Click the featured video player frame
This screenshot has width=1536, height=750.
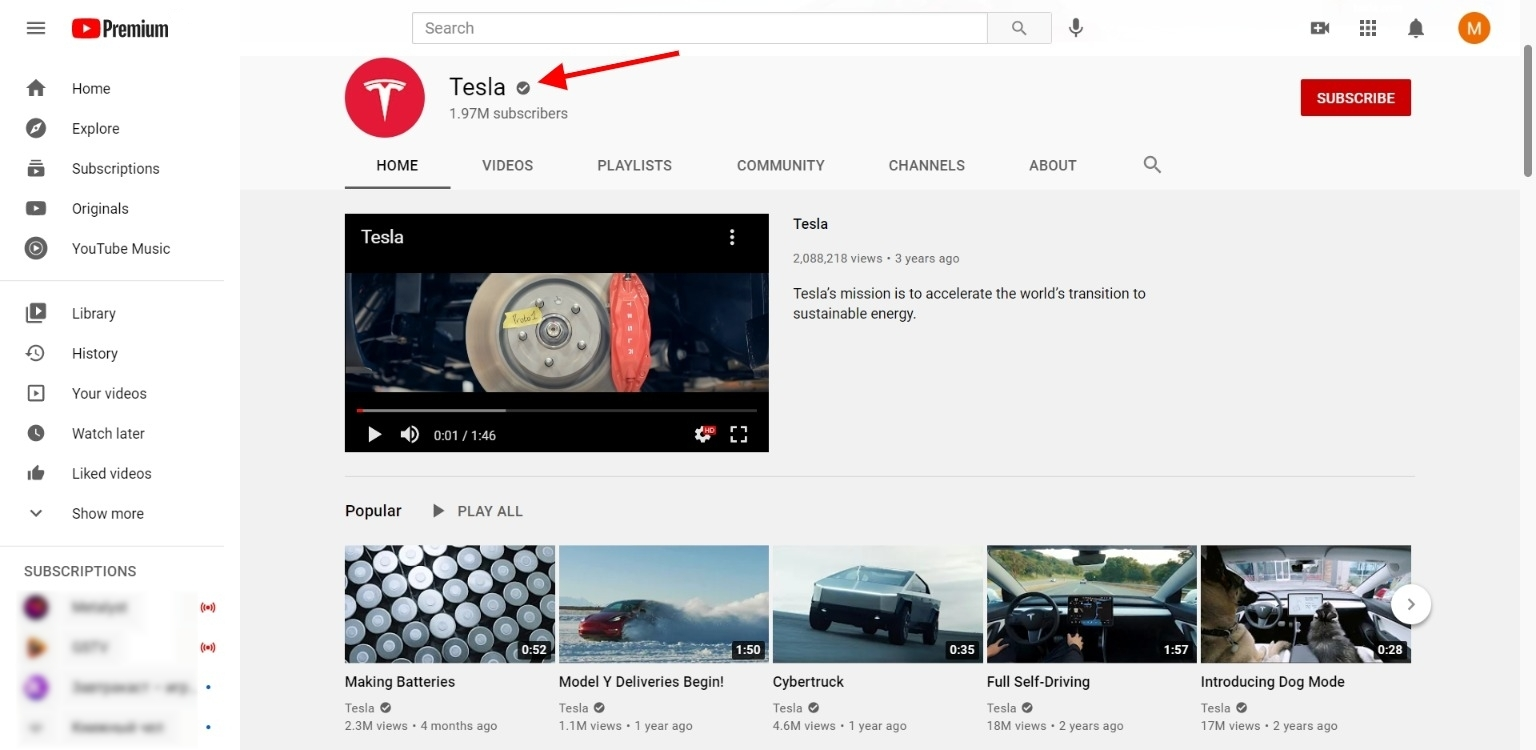pos(557,332)
